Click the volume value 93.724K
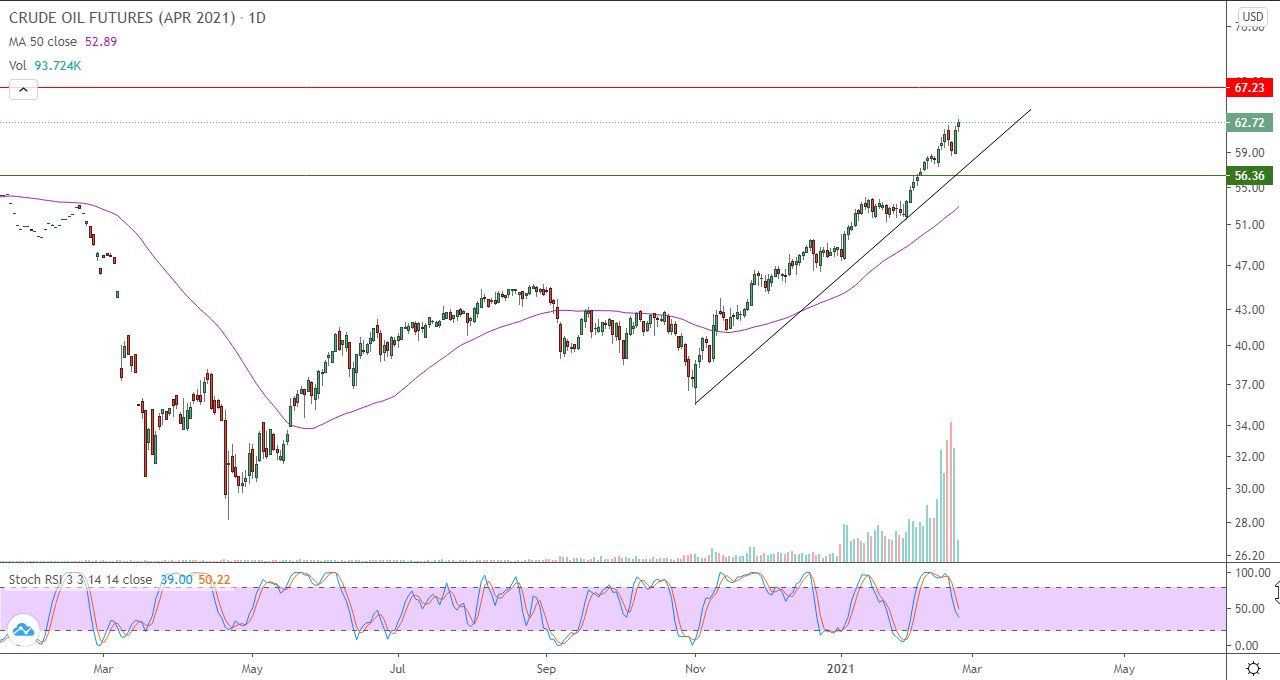The image size is (1280, 680). [x=58, y=66]
